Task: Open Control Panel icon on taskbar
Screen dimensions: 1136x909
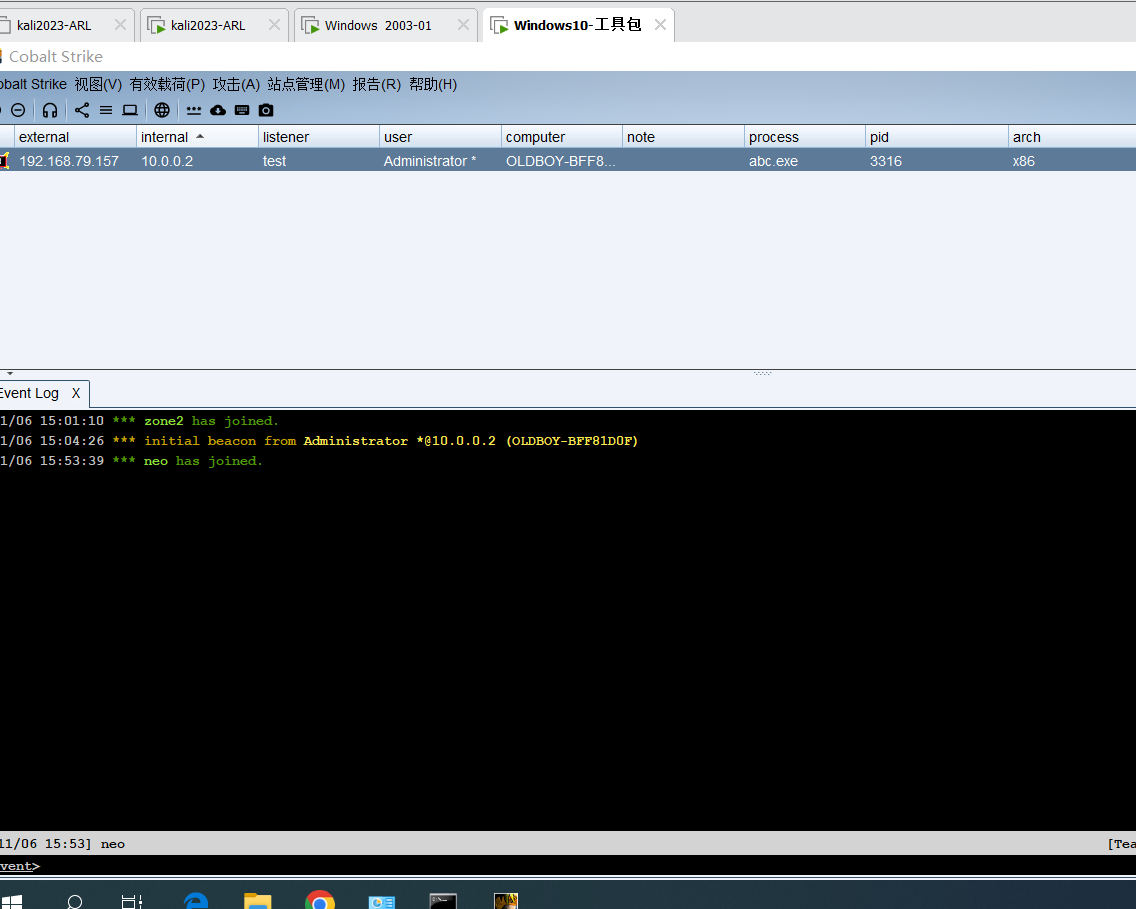Action: [x=382, y=902]
